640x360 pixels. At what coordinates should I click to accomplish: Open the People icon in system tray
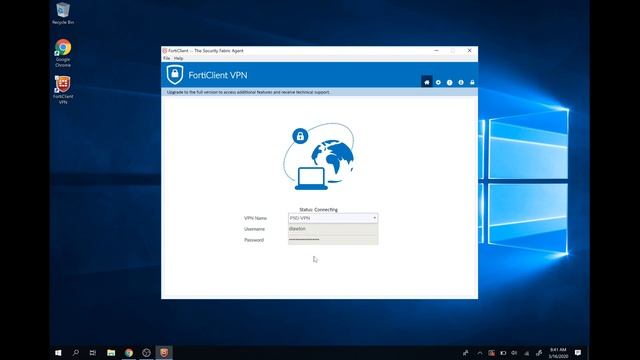tap(466, 353)
